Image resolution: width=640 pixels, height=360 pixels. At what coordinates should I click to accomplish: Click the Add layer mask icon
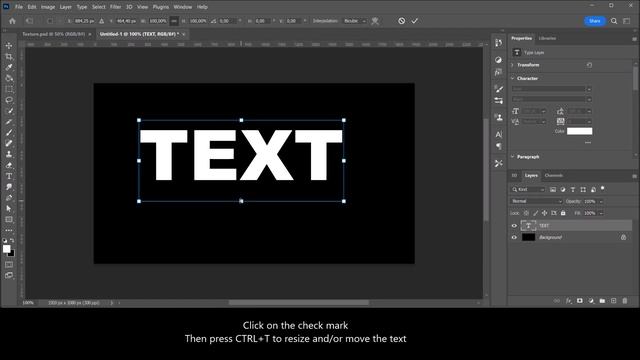tap(580, 301)
